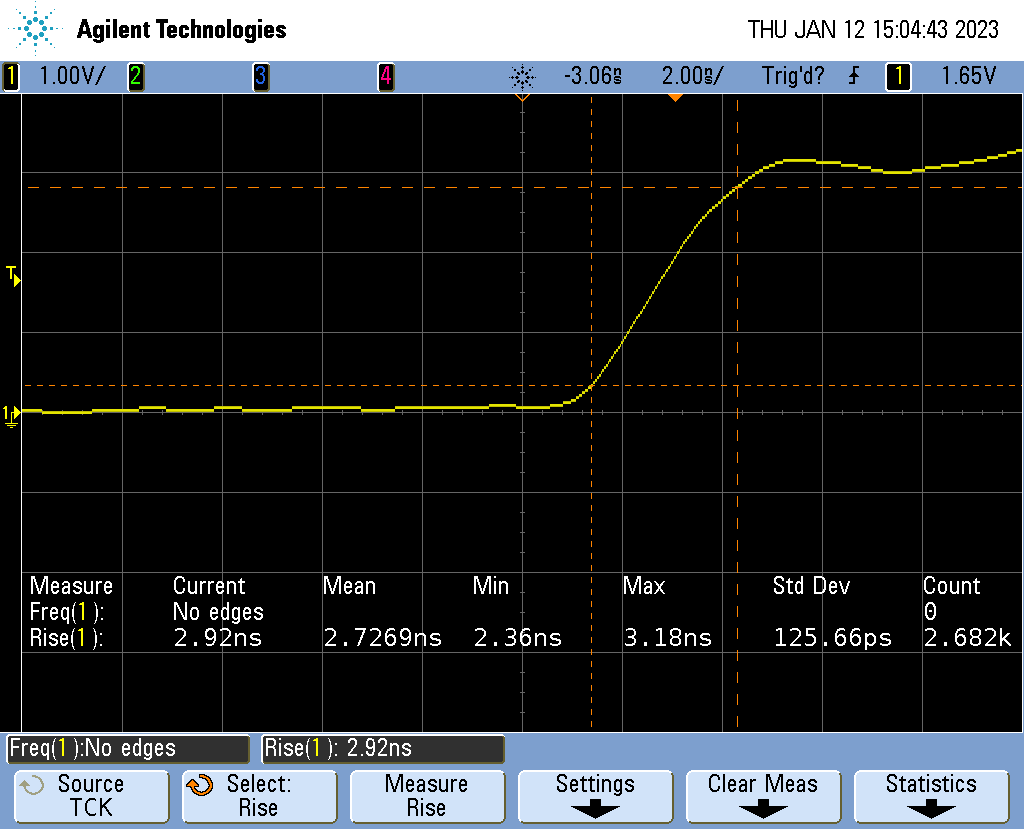The height and width of the screenshot is (829, 1024).
Task: Toggle channel 4 pink indicator
Action: pyautogui.click(x=385, y=76)
